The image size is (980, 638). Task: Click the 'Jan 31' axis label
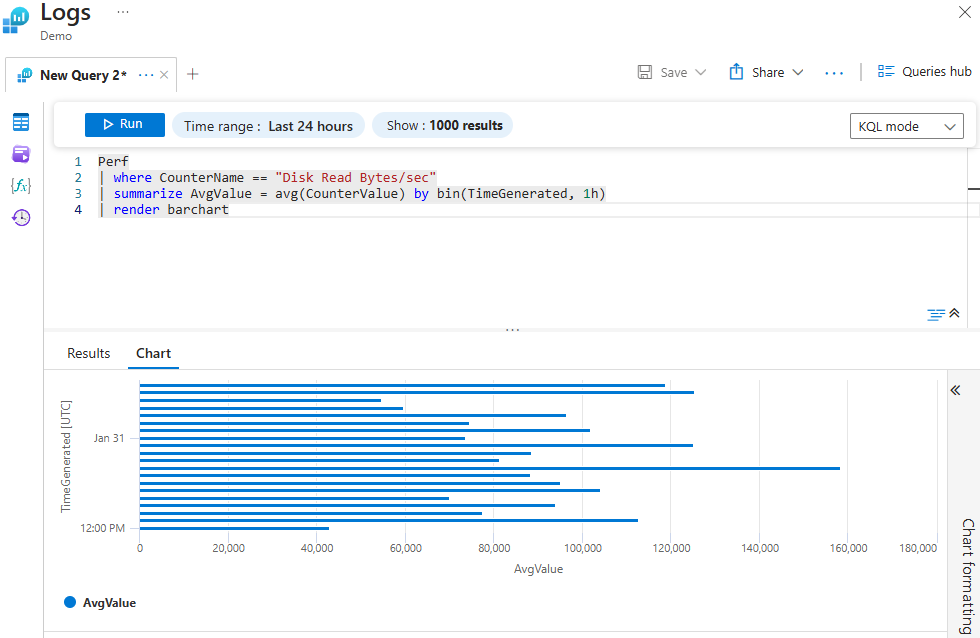pos(109,438)
